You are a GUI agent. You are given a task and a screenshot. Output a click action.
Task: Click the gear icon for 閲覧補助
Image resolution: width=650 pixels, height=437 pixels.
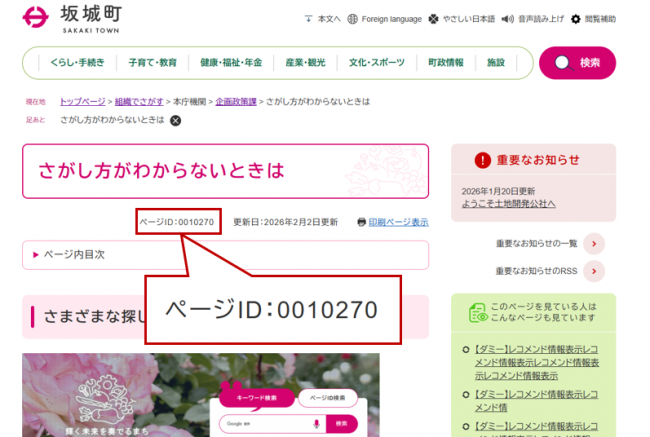coord(576,19)
